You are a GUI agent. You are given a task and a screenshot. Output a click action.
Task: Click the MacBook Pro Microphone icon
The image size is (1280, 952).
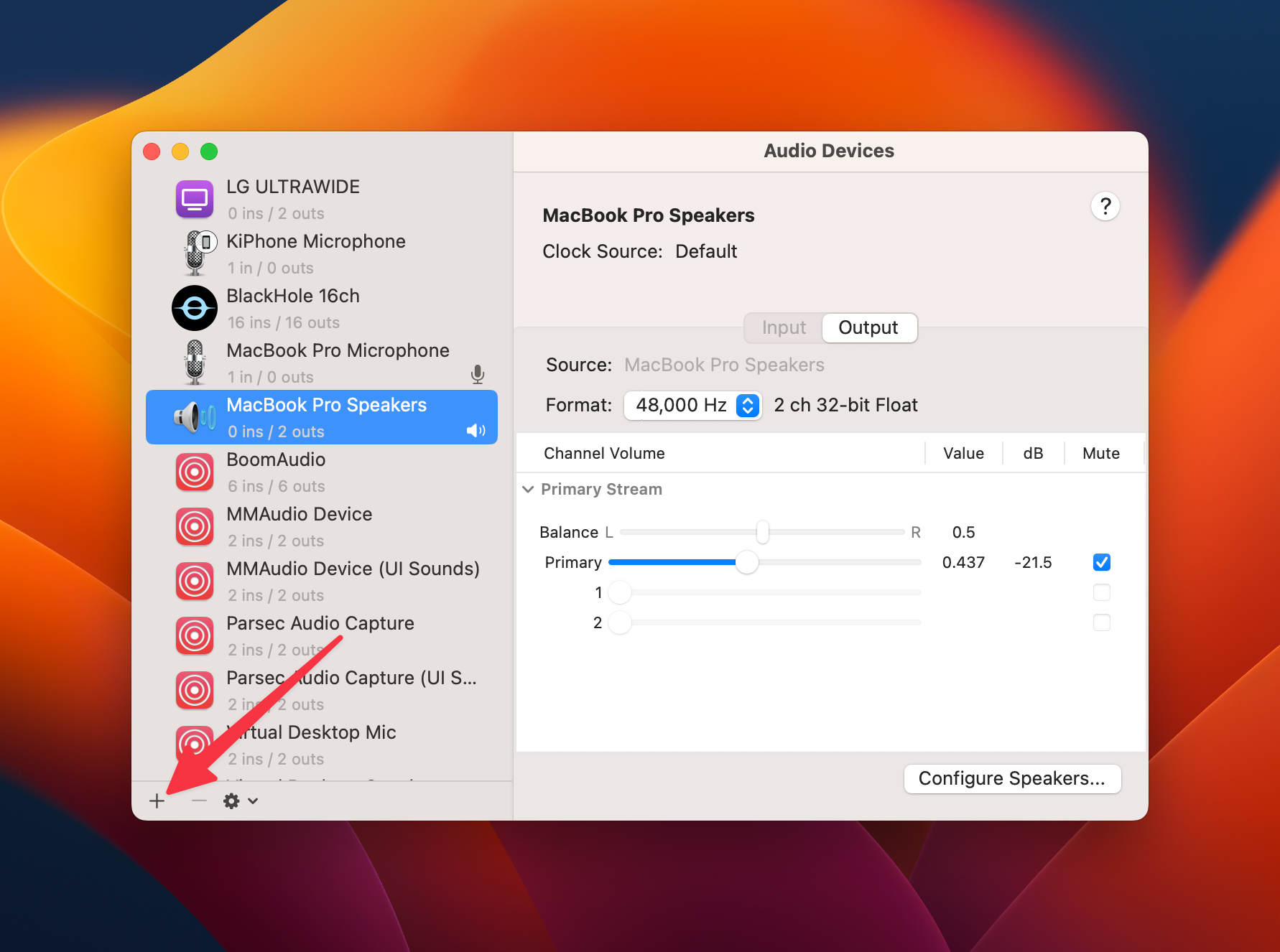point(195,363)
